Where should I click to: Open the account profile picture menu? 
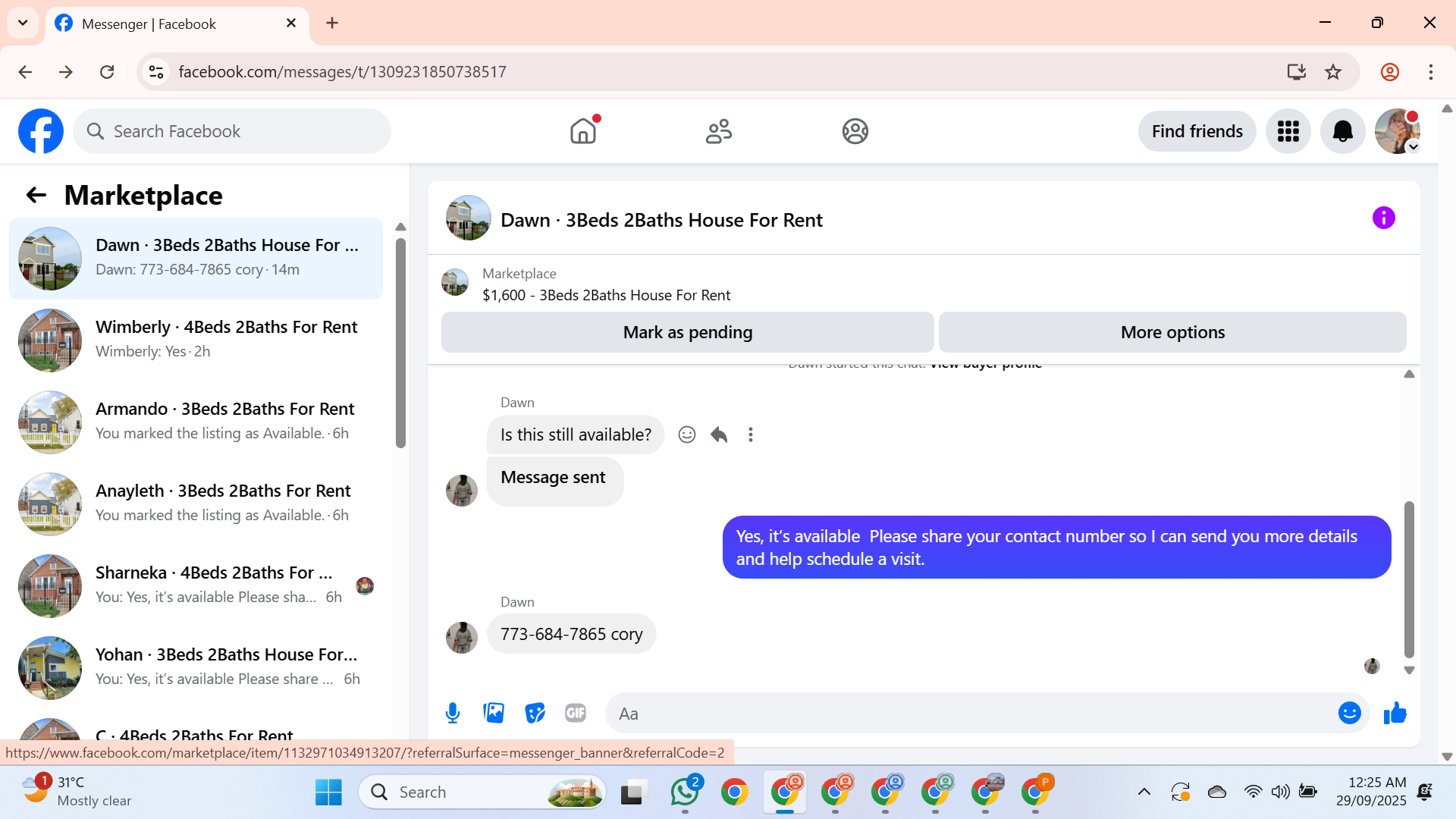pos(1397,131)
